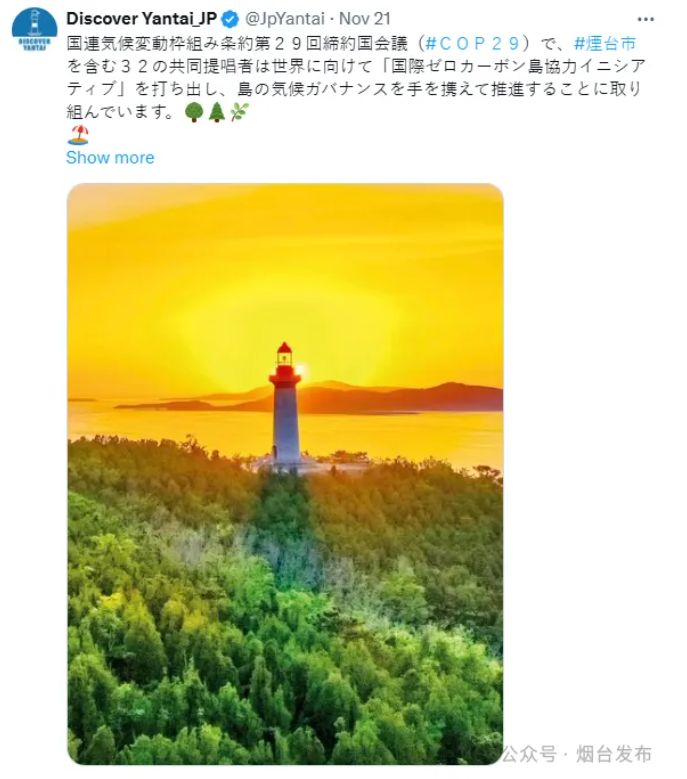This screenshot has width=687, height=779.
Task: Click the 公众号 · 烟台发布 watermark
Action: (576, 754)
